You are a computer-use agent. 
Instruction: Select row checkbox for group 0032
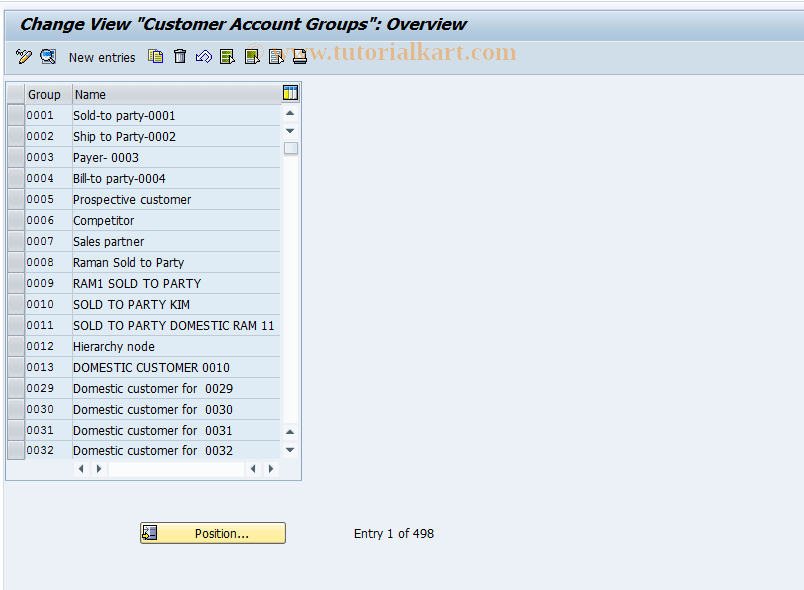16,451
